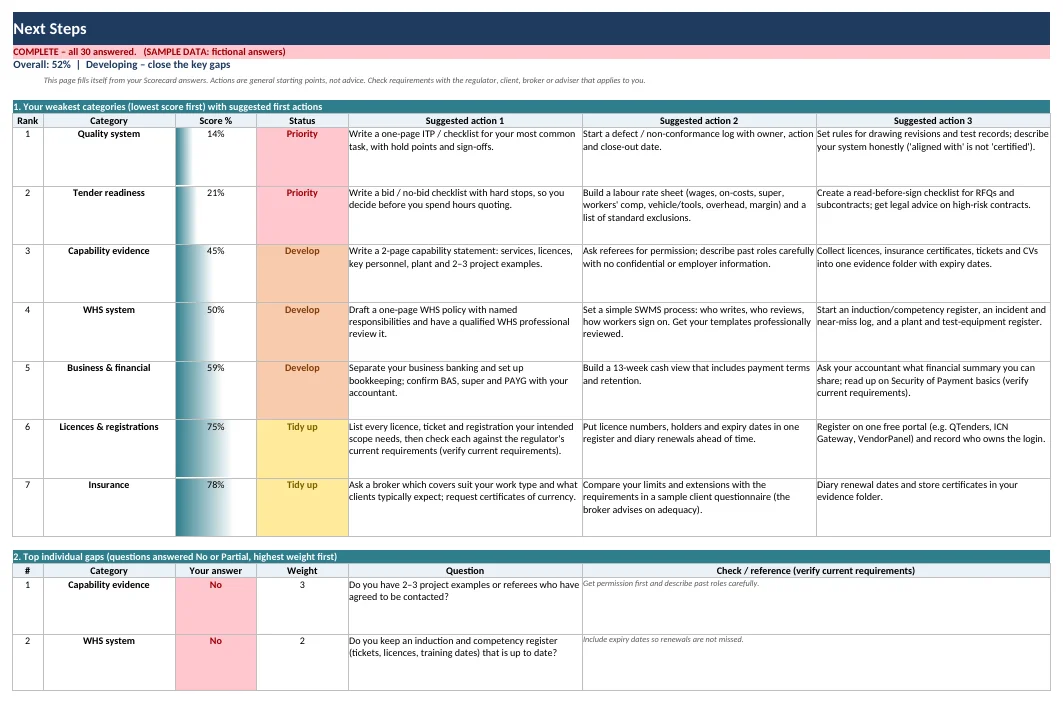This screenshot has width=1063, height=703.
Task: Select the 'Write a one-page ITP / checklist' action cell
Action: [x=465, y=157]
